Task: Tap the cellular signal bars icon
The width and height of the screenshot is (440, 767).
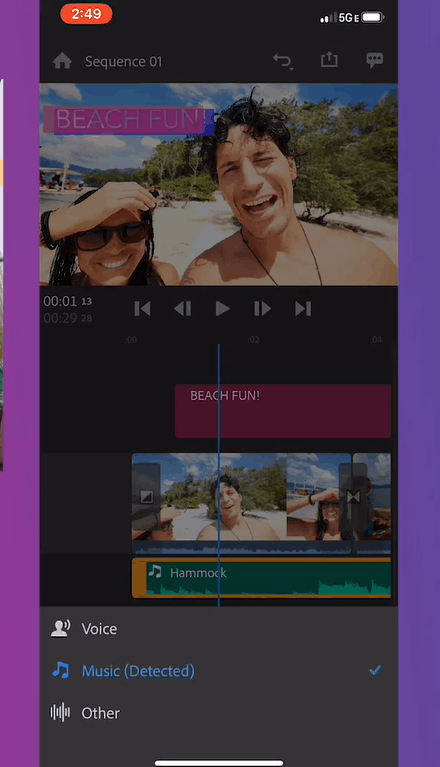Action: [328, 19]
